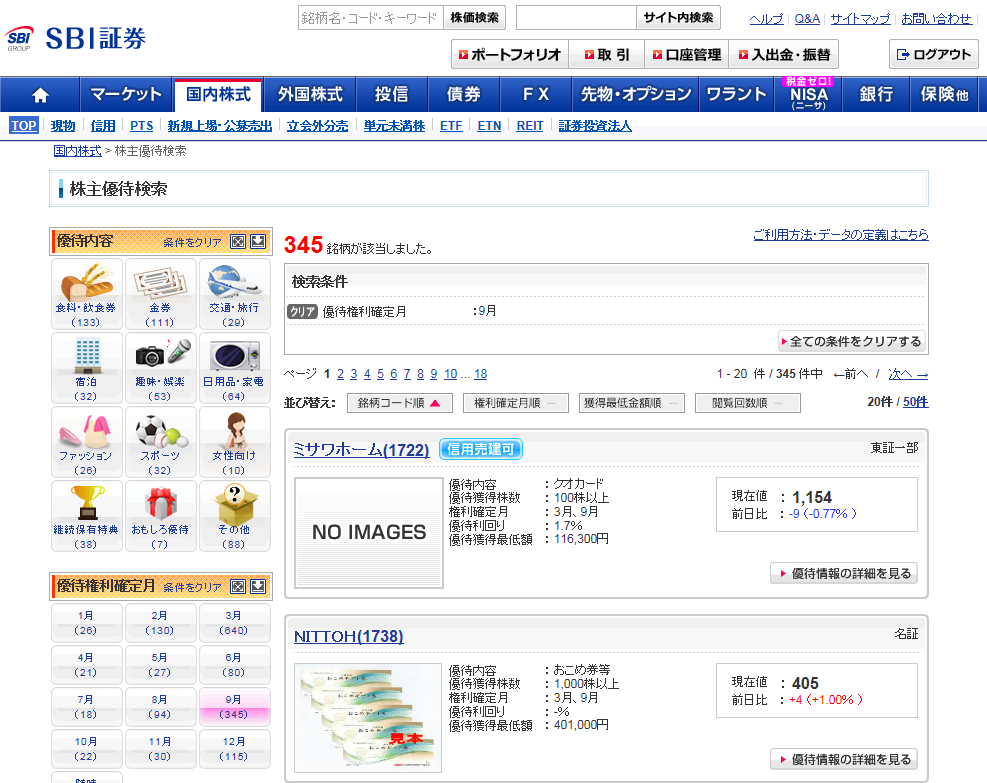Click the ログアウト button

[x=933, y=54]
